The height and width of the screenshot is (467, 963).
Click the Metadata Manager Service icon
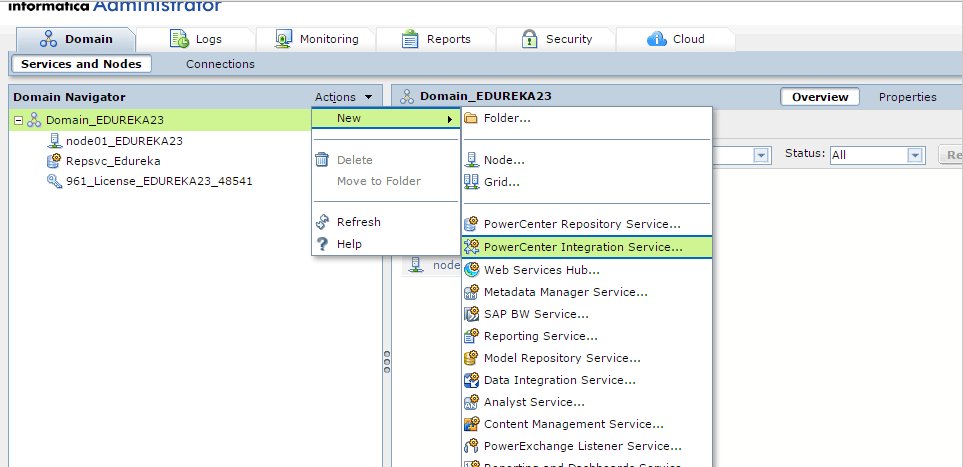(471, 292)
